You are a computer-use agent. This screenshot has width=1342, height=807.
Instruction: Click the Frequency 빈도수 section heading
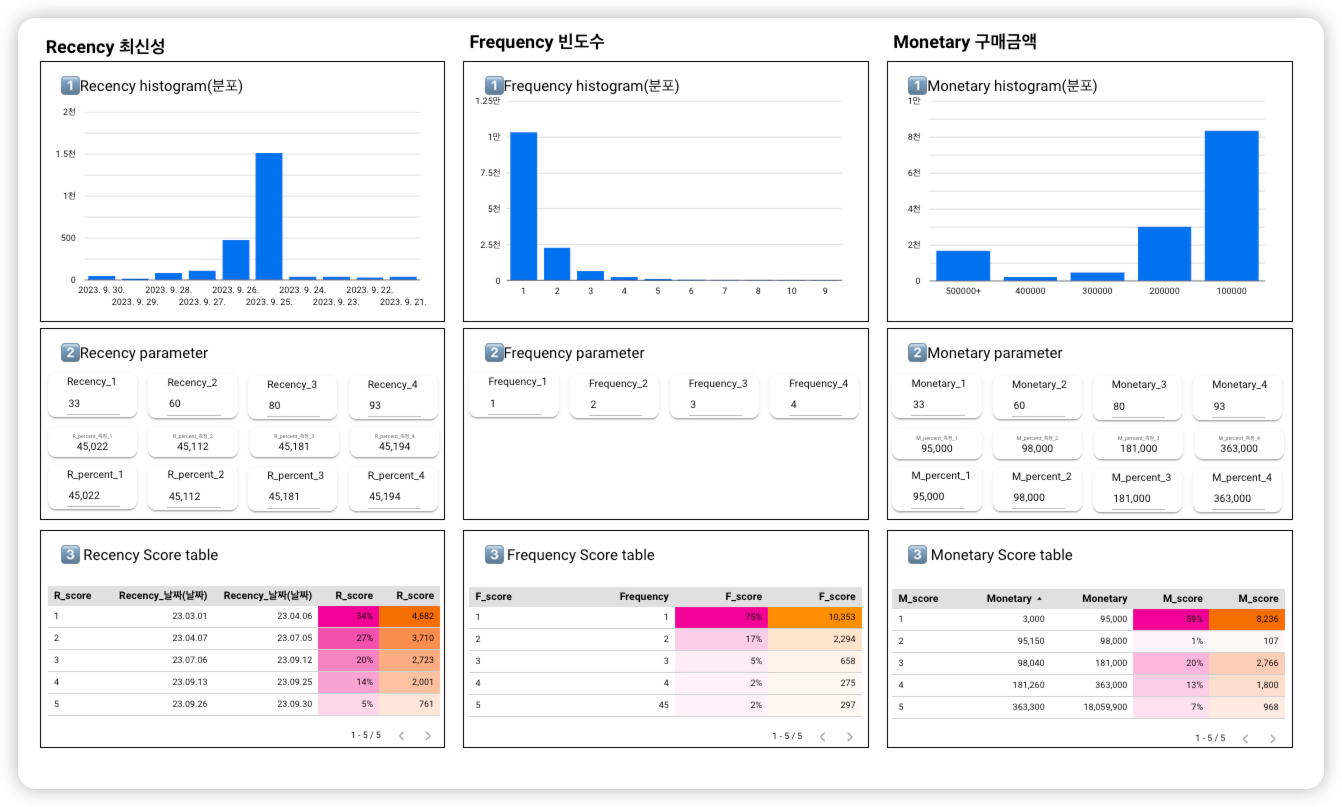tap(537, 42)
